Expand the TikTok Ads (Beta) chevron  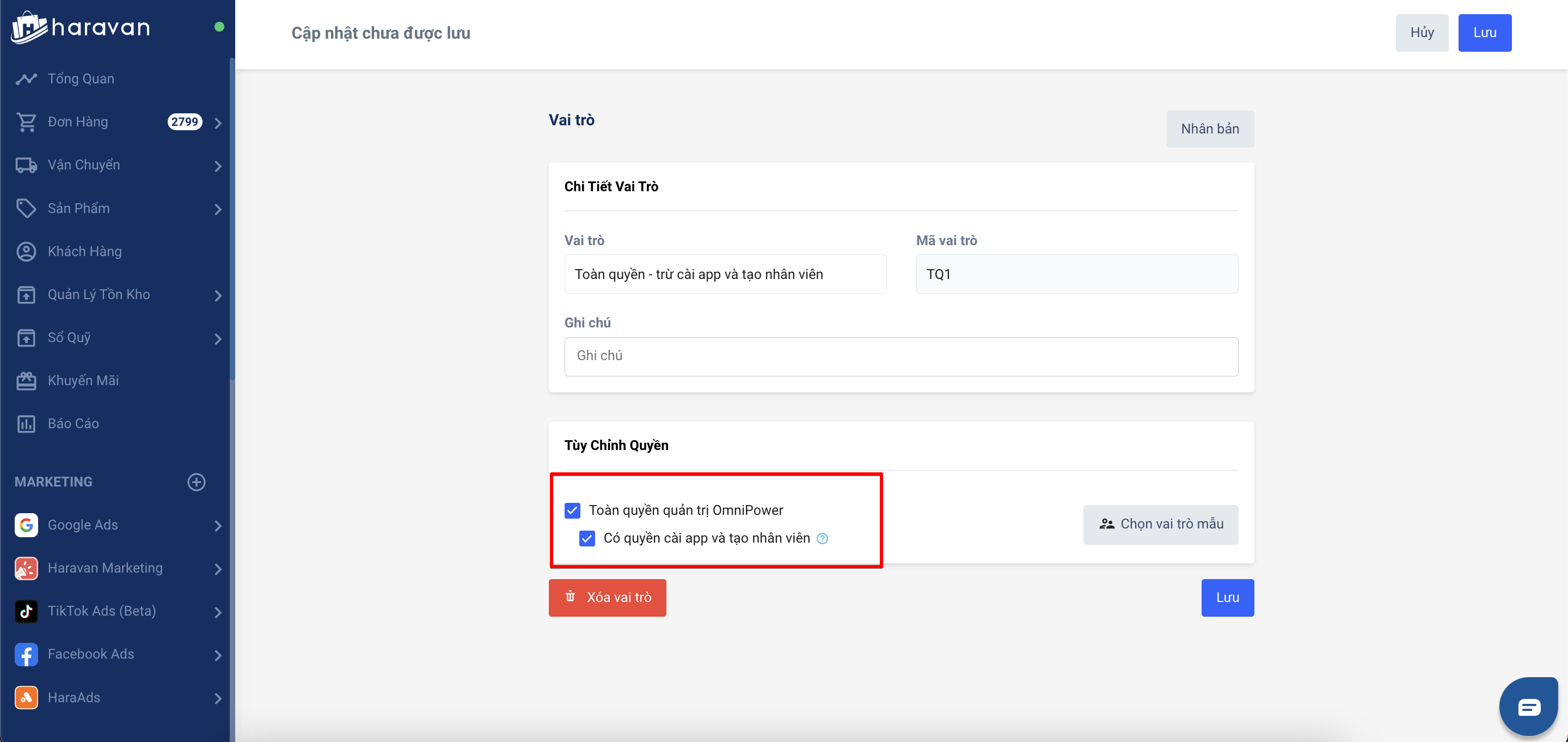pos(218,613)
